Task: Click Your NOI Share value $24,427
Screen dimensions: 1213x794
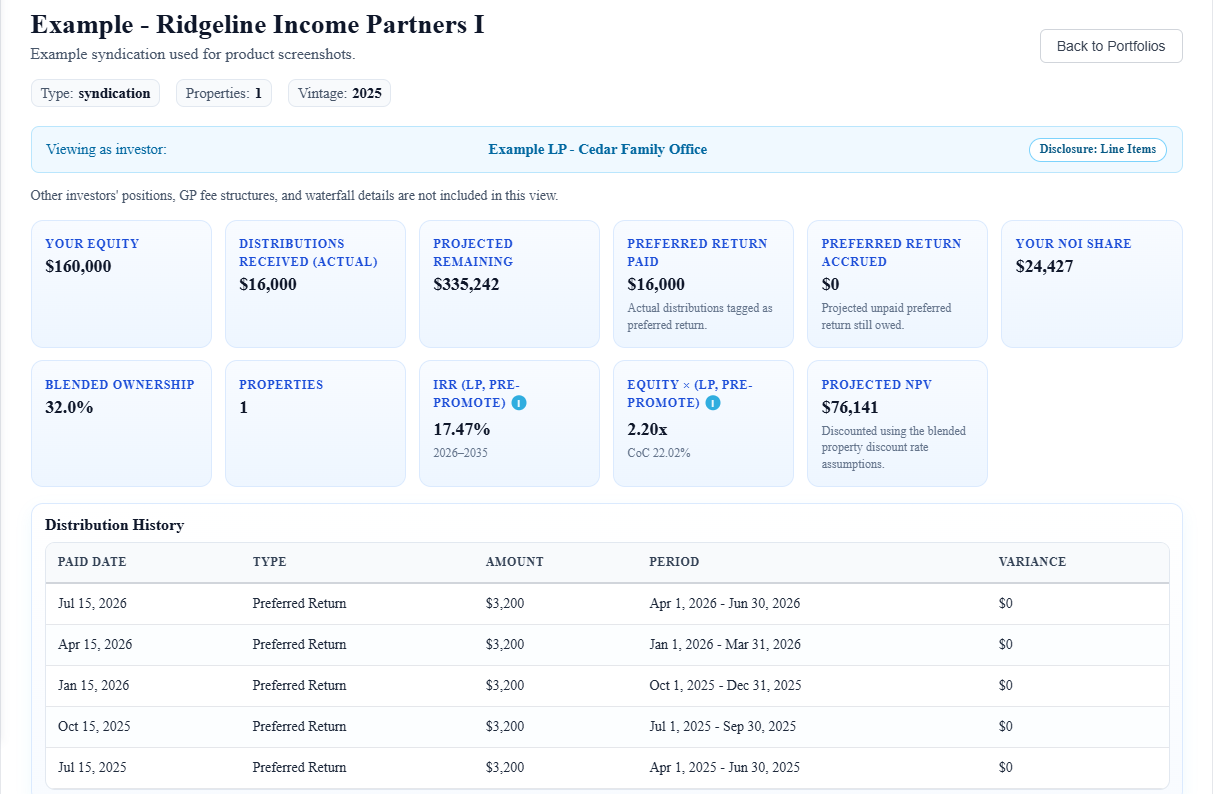Action: coord(1045,267)
